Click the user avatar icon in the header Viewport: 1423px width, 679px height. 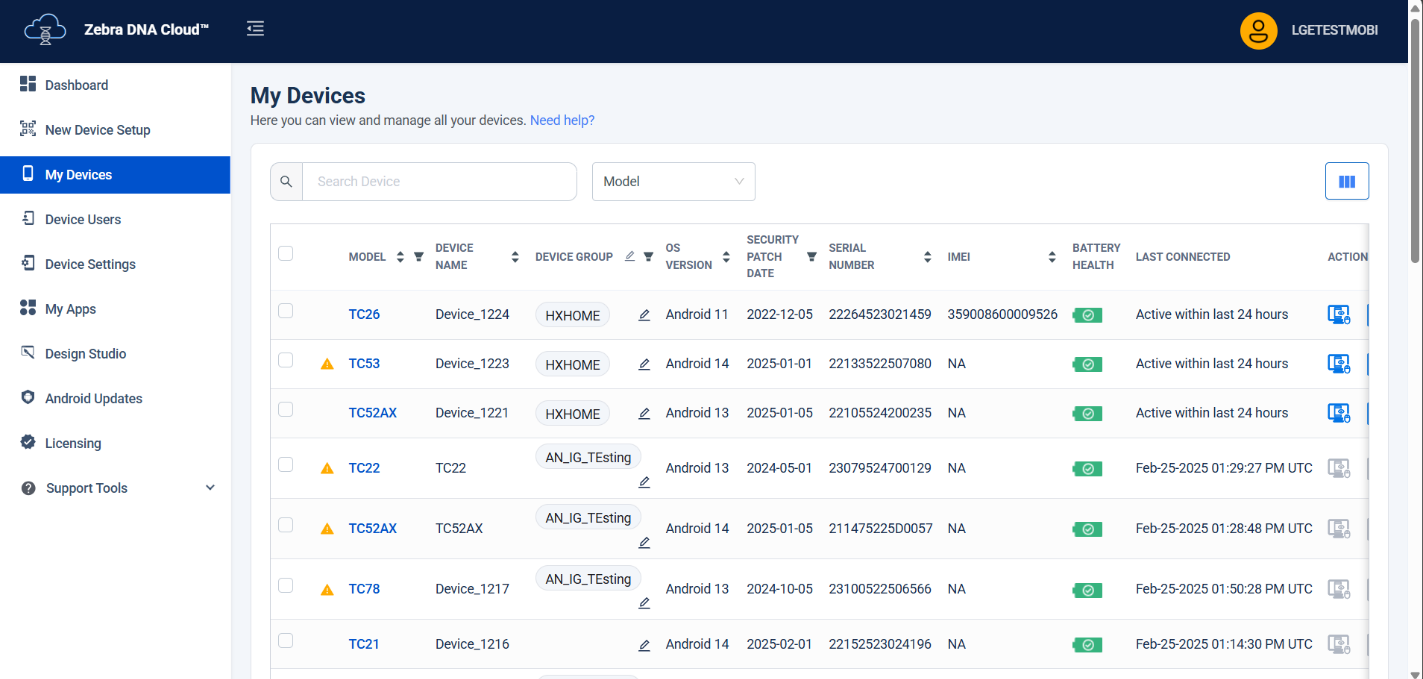(1258, 30)
